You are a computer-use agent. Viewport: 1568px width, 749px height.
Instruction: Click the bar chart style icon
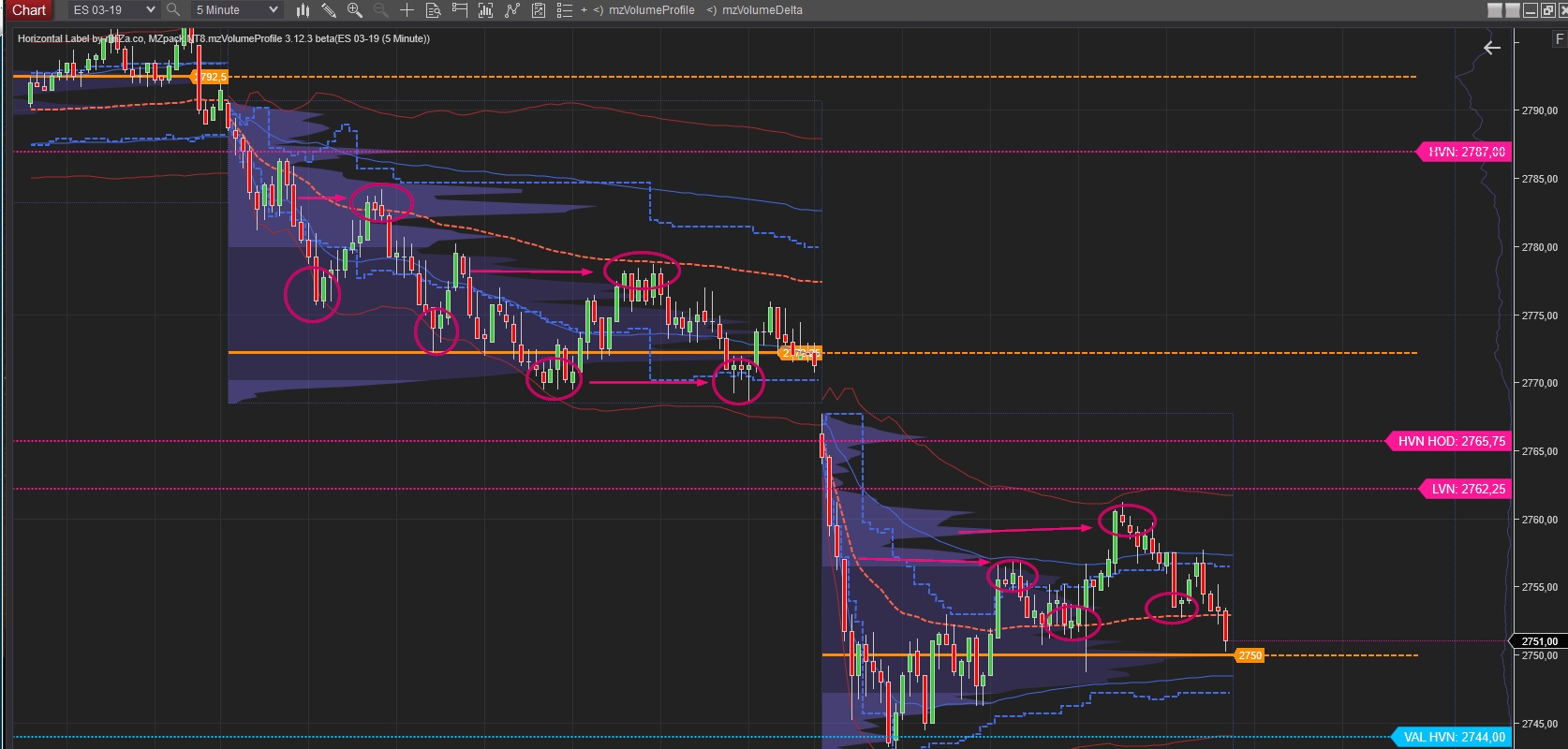pos(303,10)
